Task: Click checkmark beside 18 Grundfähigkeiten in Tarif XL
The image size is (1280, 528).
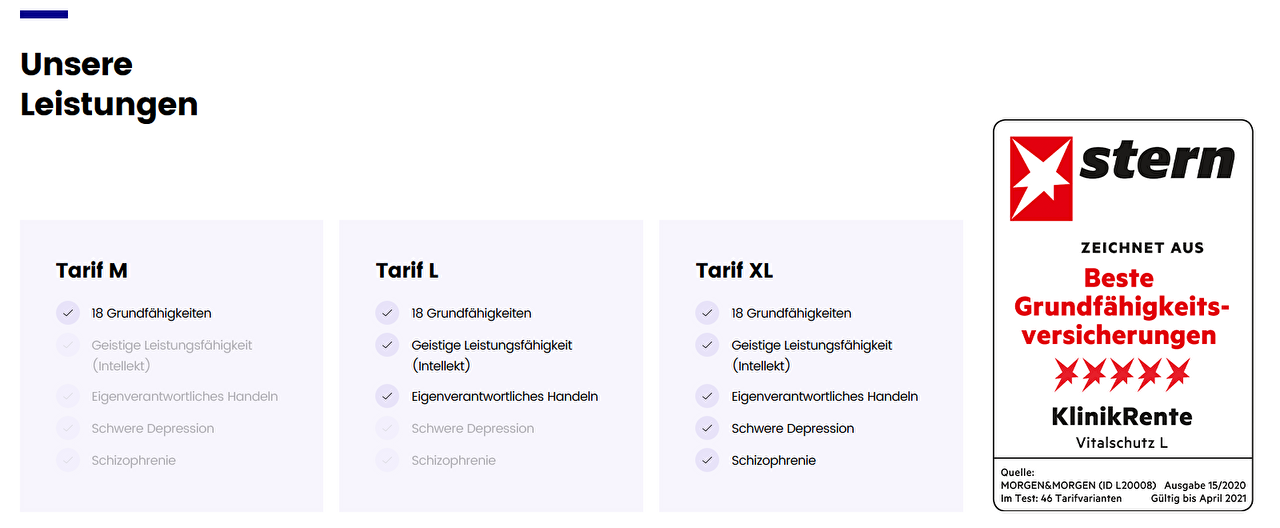Action: pyautogui.click(x=708, y=313)
